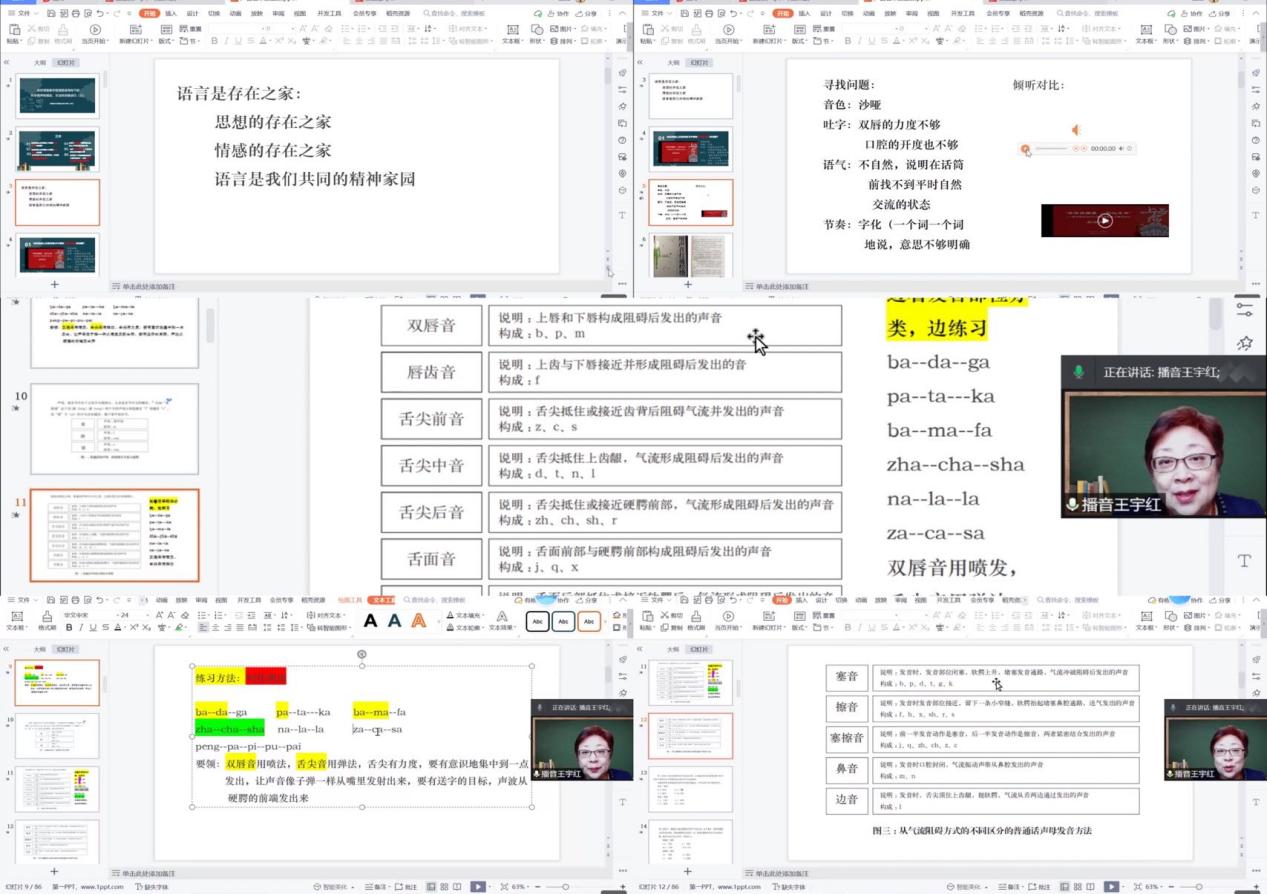Toggle Underline in the text tools ribbon
This screenshot has height=894, width=1267.
pos(94,628)
